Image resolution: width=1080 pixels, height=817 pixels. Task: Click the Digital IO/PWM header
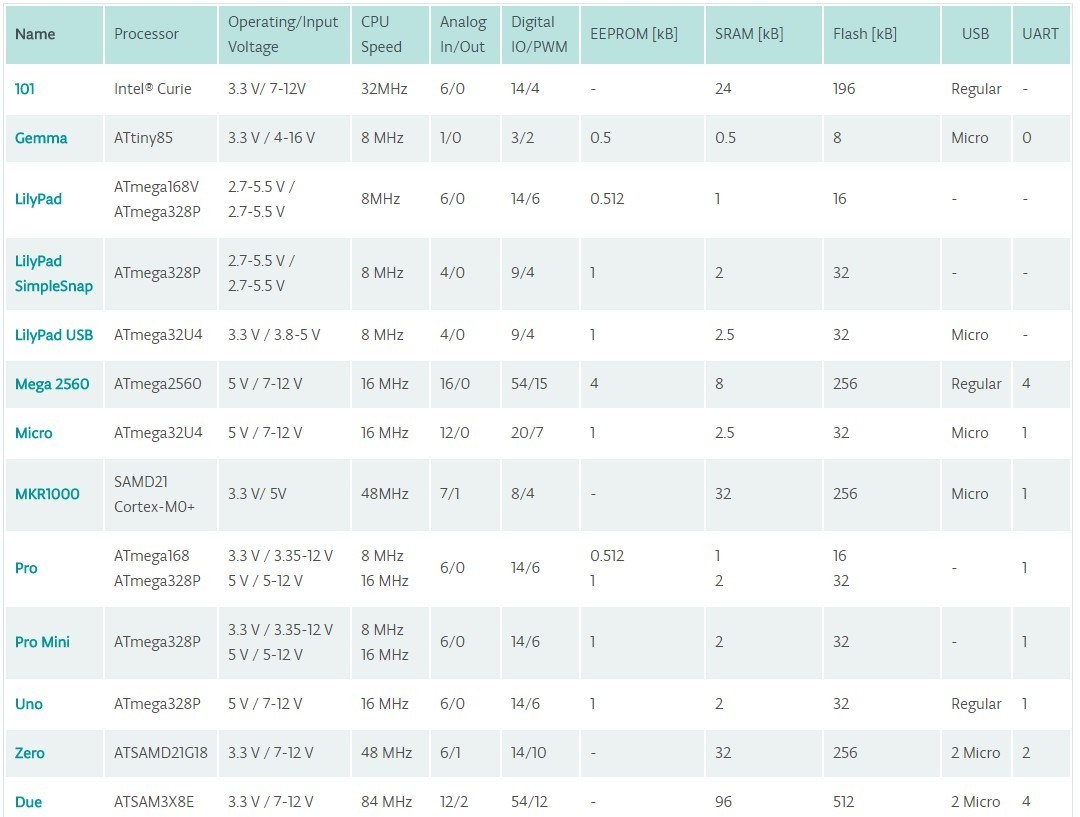tap(541, 34)
